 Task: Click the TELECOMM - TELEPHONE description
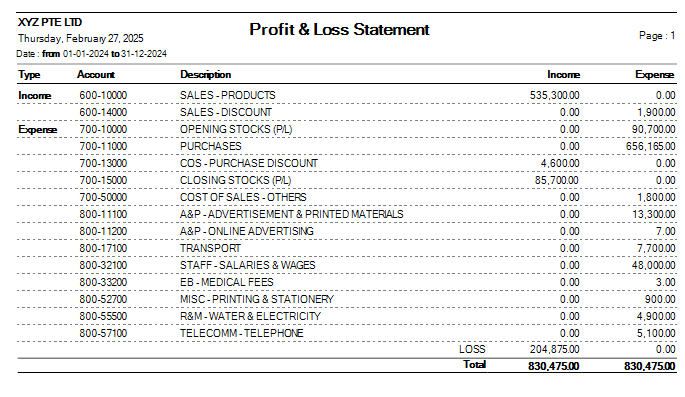click(242, 334)
